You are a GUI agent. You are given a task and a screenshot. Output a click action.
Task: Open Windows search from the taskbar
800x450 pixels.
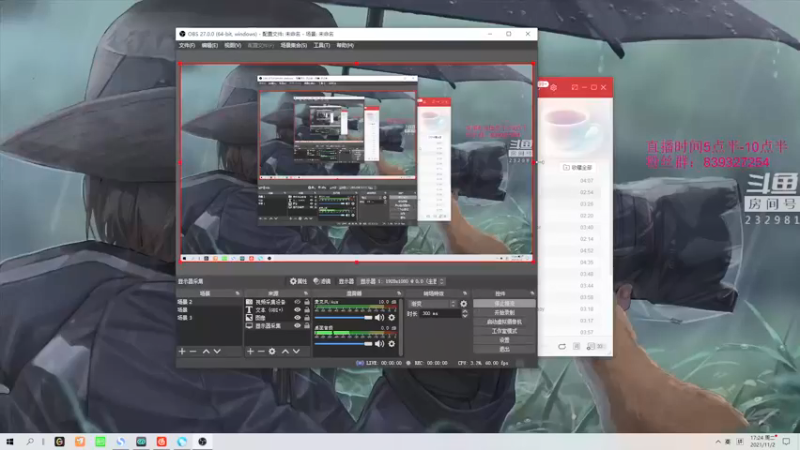(30, 441)
